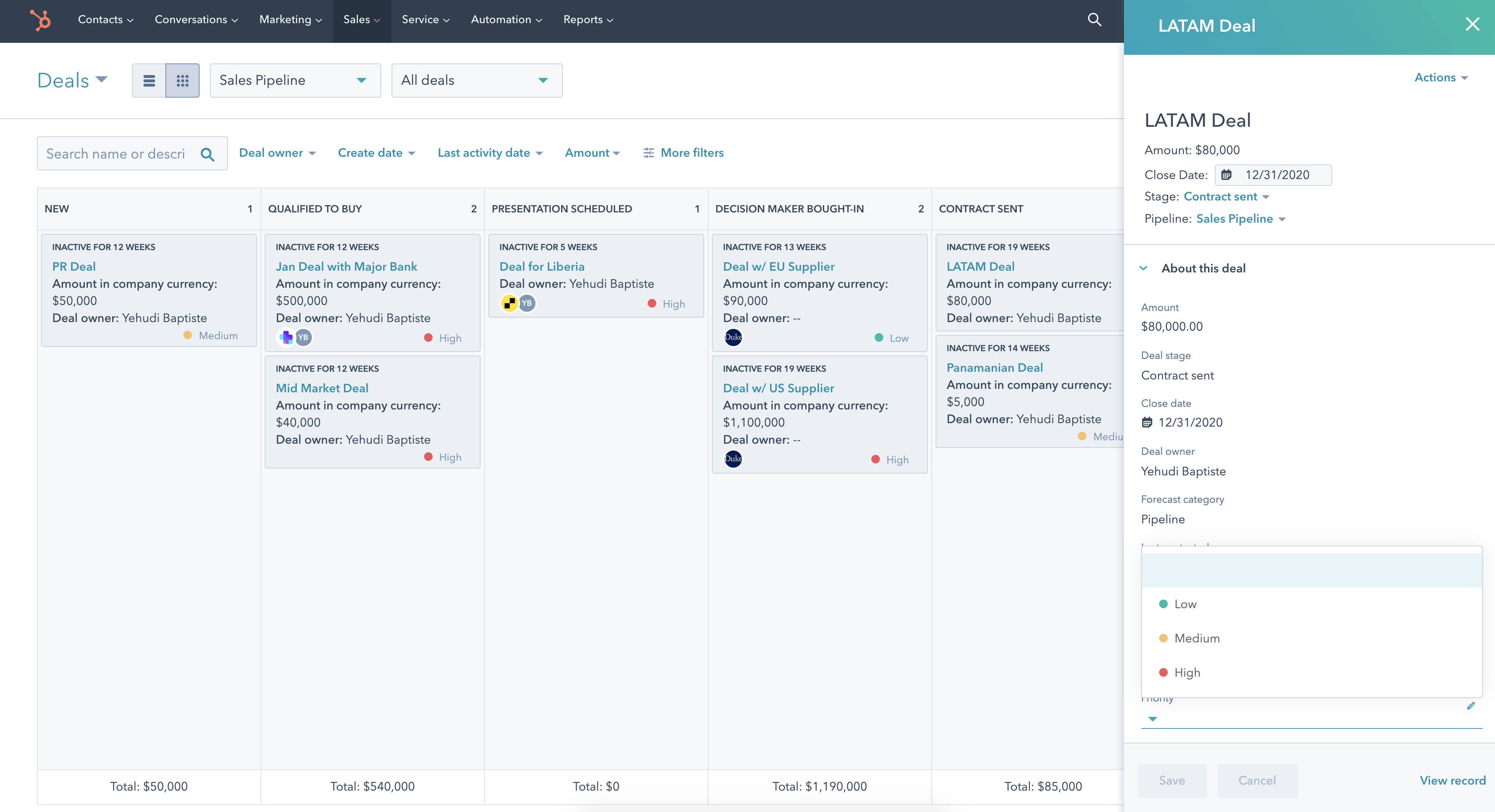
Task: Open the search icon in navbar
Action: pos(1094,19)
